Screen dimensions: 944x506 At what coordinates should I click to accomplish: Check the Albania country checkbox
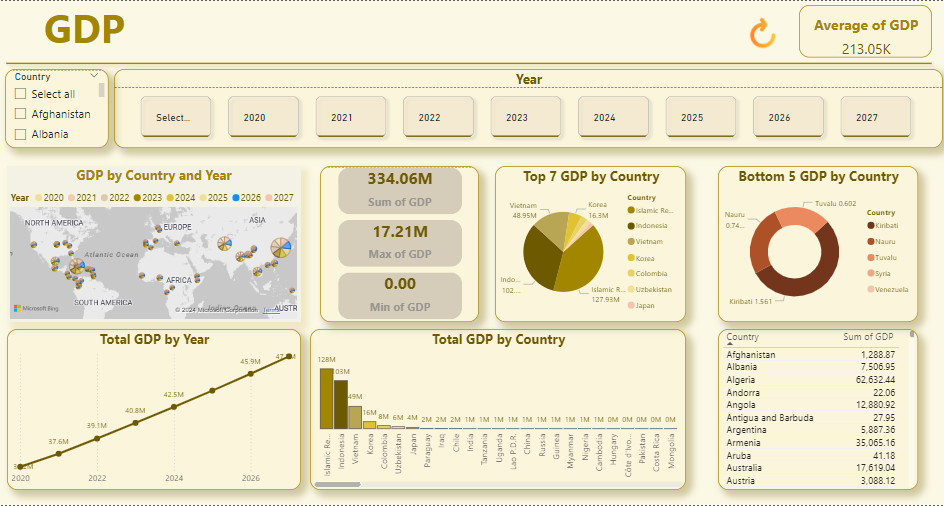click(x=20, y=134)
